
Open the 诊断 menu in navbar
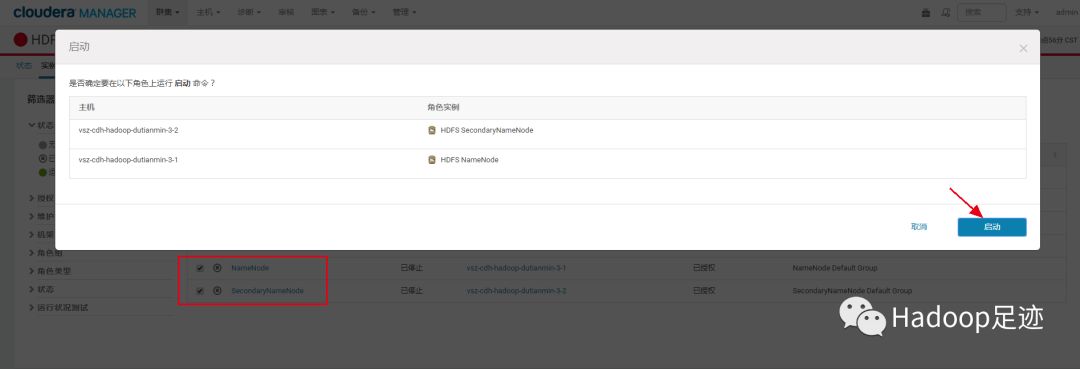249,12
